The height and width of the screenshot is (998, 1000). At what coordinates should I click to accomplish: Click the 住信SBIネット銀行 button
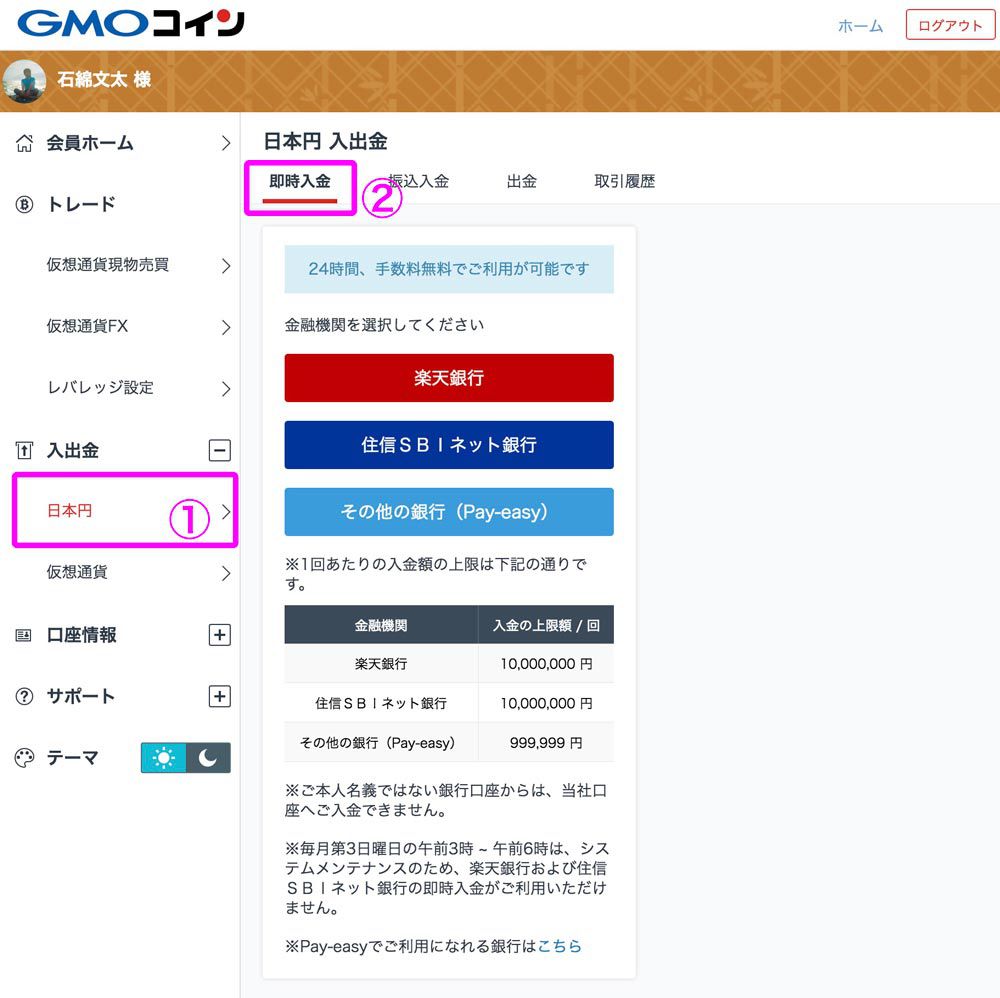pyautogui.click(x=449, y=445)
